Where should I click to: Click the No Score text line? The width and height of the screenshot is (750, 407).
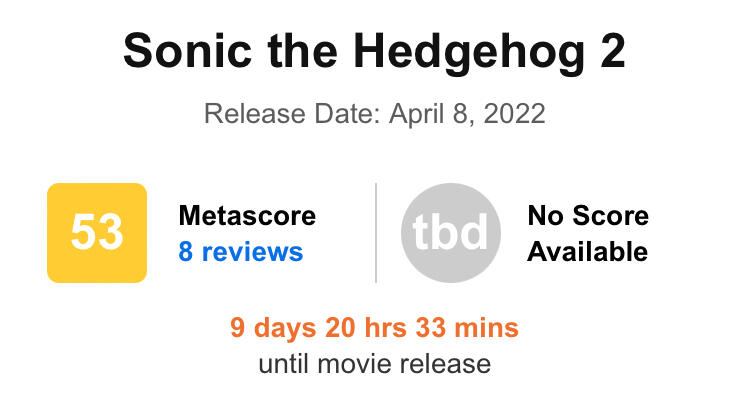click(588, 215)
